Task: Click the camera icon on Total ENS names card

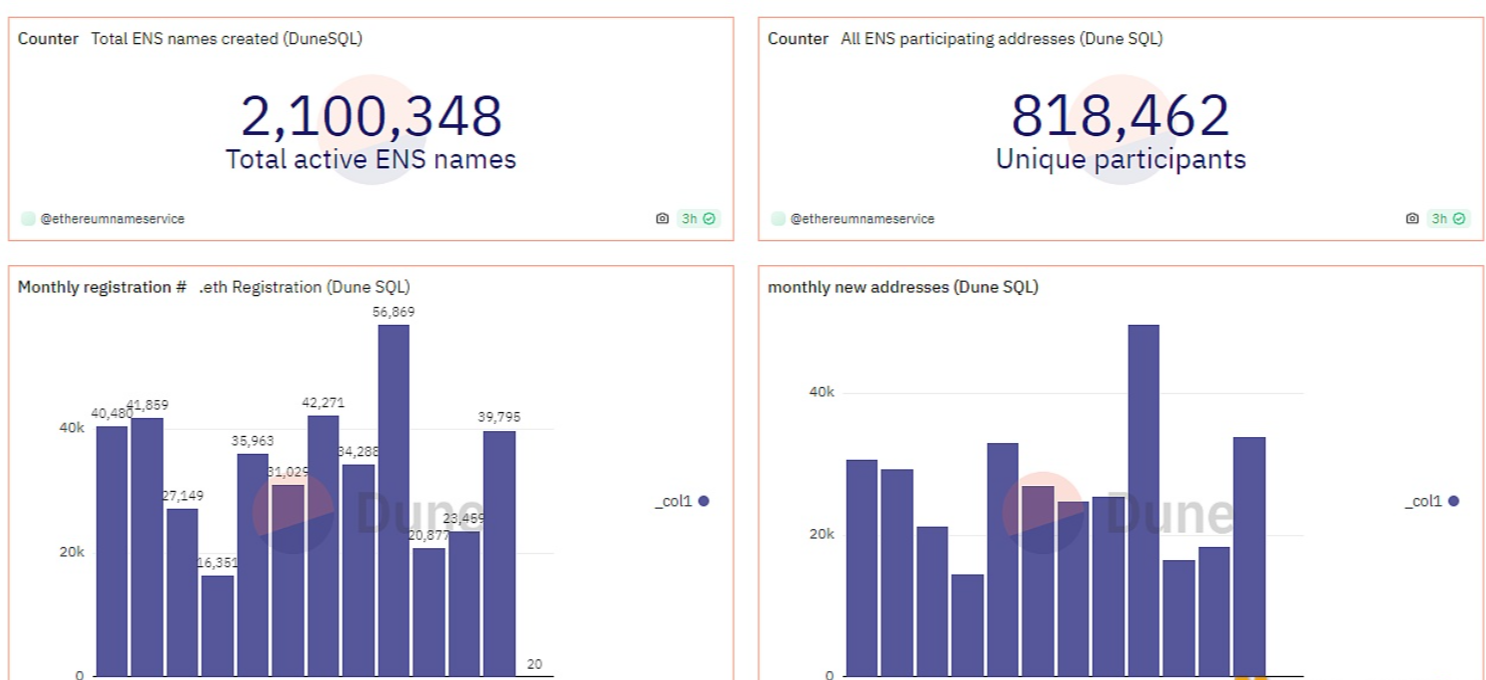Action: coord(662,218)
